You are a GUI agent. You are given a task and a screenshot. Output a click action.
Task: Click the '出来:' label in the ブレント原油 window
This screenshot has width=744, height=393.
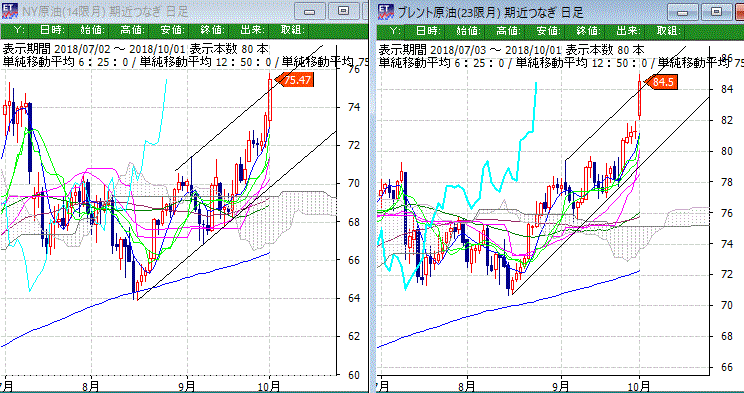(629, 31)
